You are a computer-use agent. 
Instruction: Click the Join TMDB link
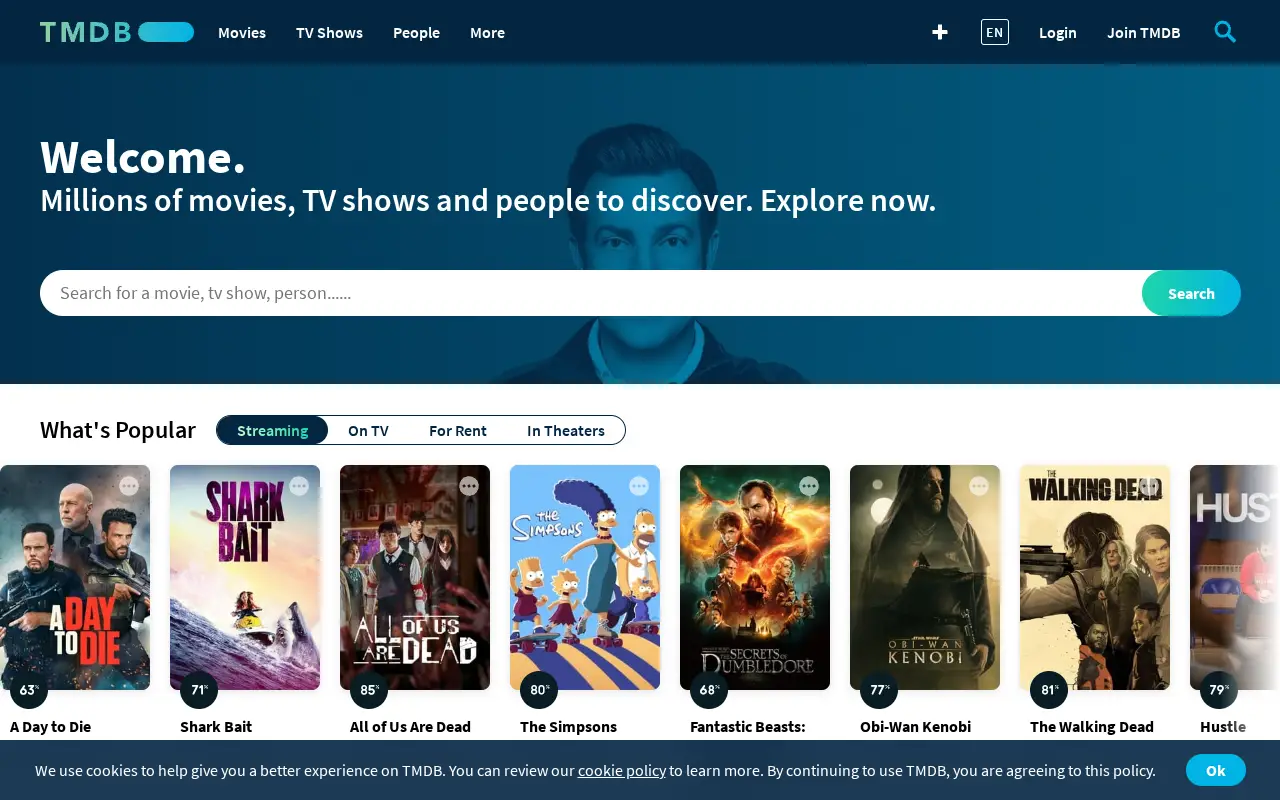point(1144,32)
